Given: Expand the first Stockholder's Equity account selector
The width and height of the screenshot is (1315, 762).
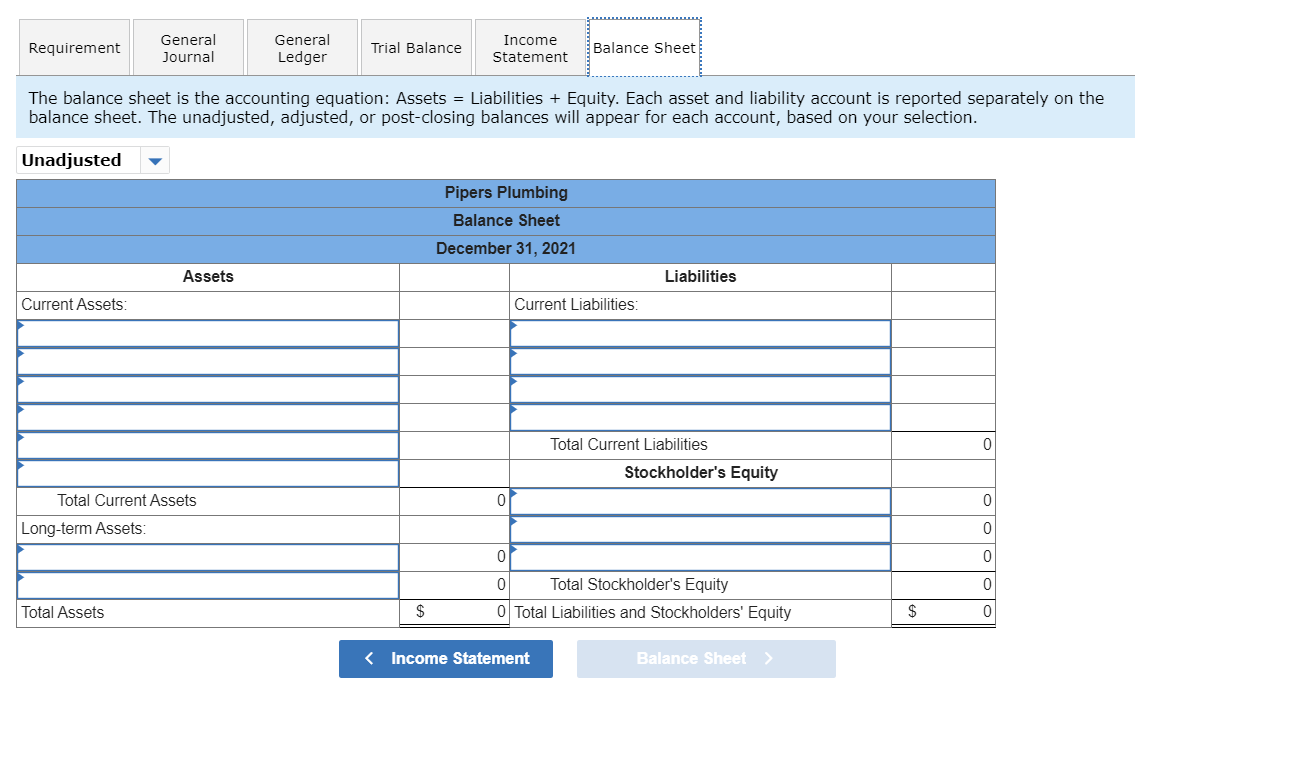Looking at the screenshot, I should pyautogui.click(x=699, y=500).
